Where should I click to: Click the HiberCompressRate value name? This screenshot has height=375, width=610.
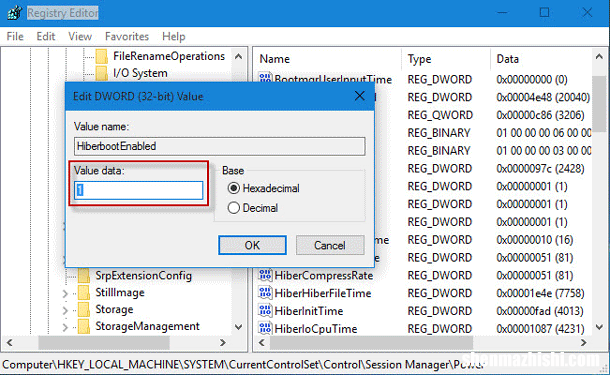click(324, 275)
